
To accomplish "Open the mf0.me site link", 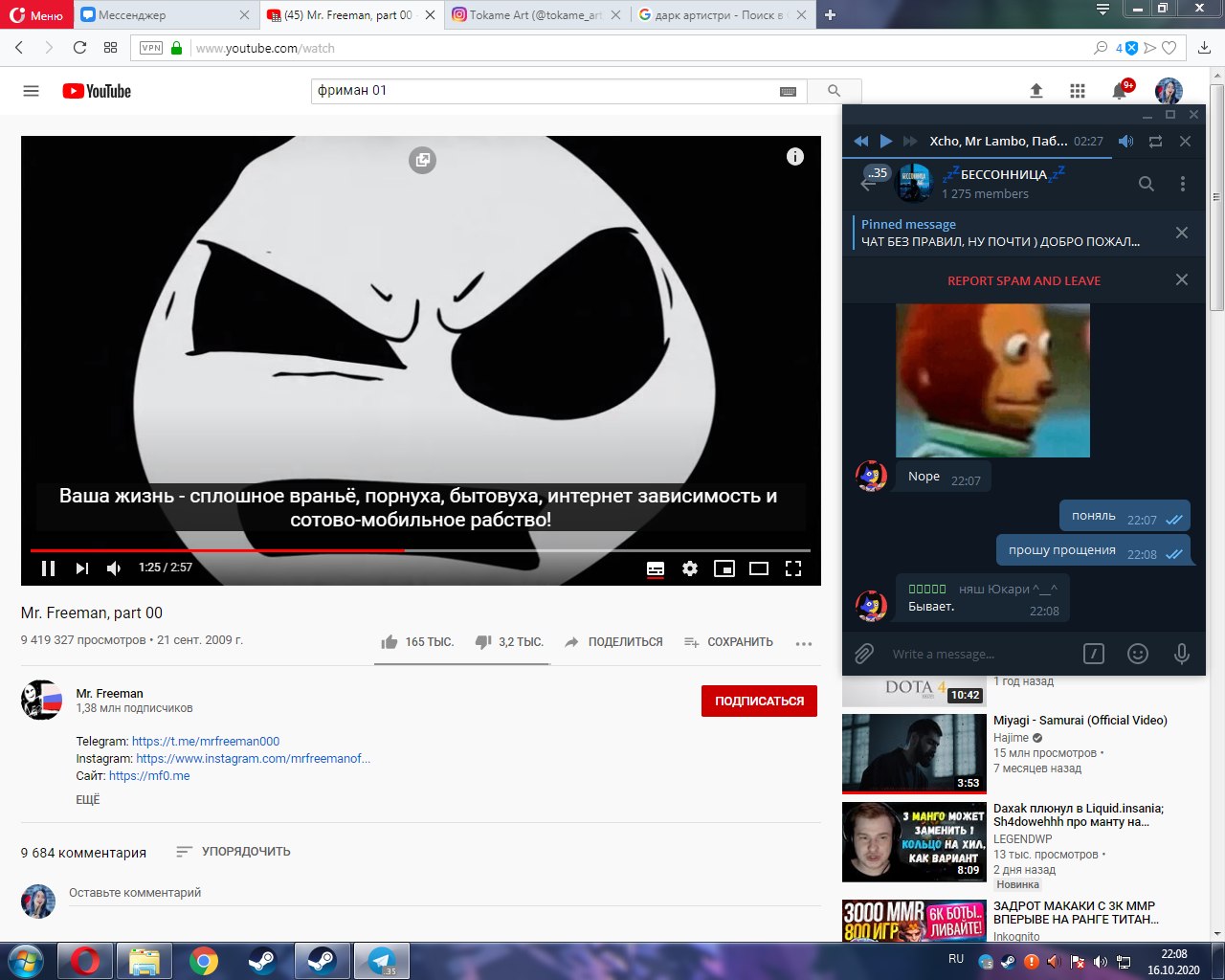I will point(149,776).
